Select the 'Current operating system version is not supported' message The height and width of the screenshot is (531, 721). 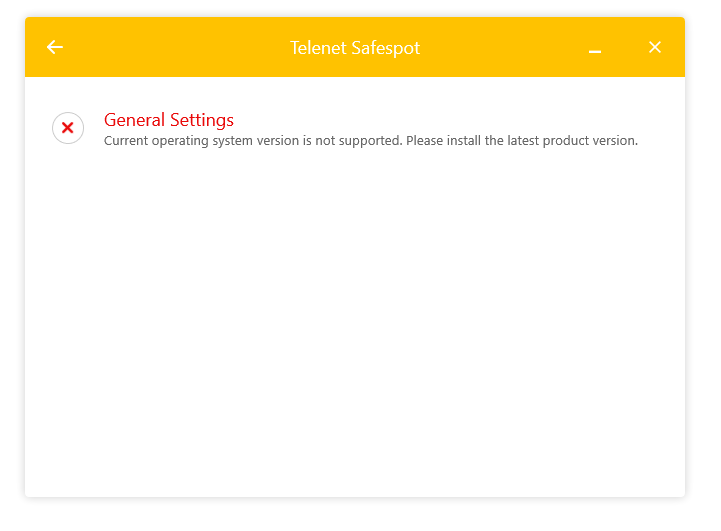tap(371, 141)
